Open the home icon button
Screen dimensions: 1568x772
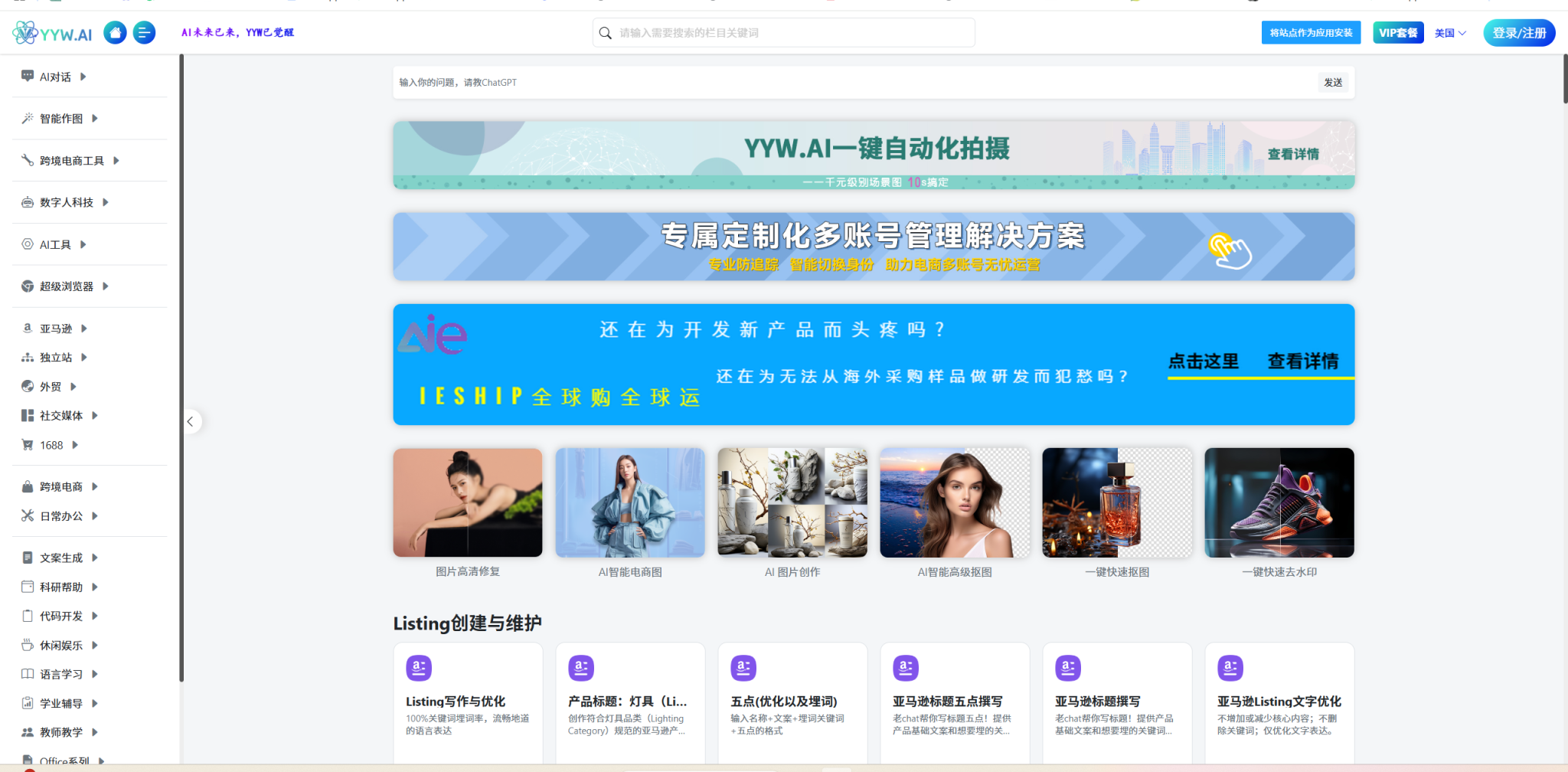pyautogui.click(x=115, y=33)
